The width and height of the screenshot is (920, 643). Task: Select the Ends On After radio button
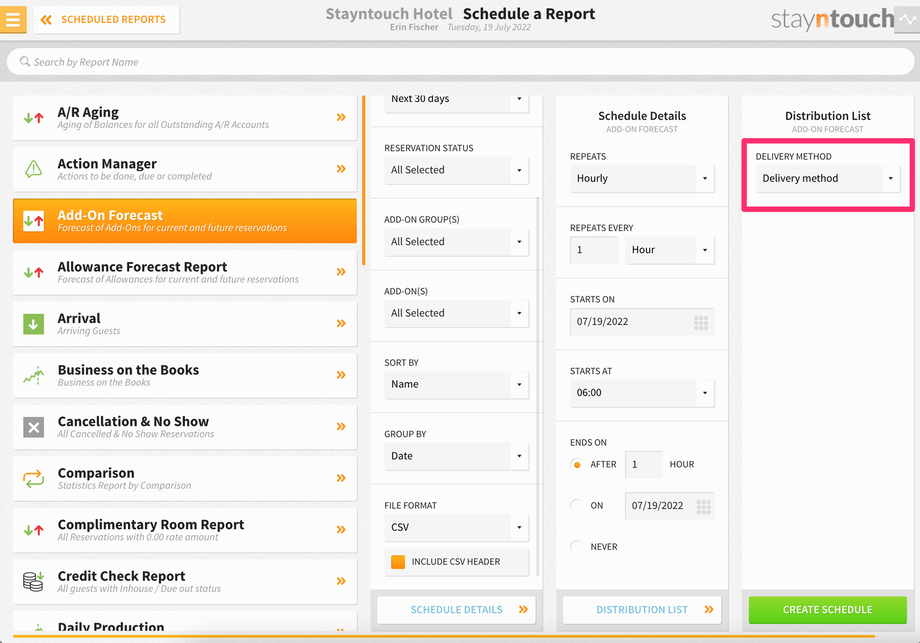click(x=577, y=465)
